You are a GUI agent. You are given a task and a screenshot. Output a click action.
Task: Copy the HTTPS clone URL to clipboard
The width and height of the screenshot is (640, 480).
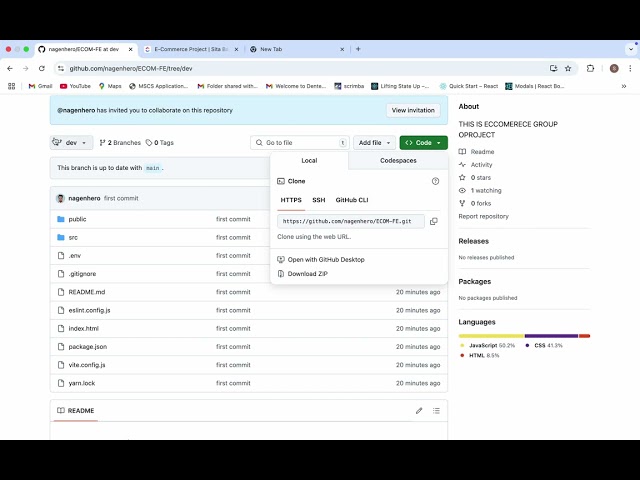point(433,221)
